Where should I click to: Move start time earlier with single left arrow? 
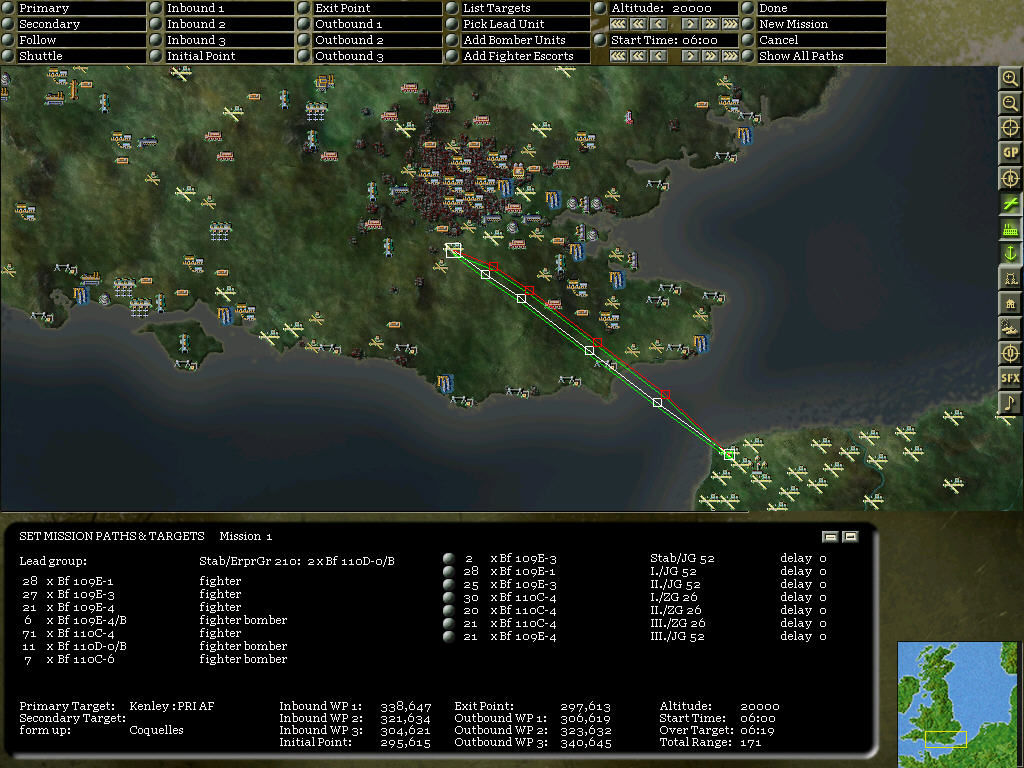[x=659, y=56]
